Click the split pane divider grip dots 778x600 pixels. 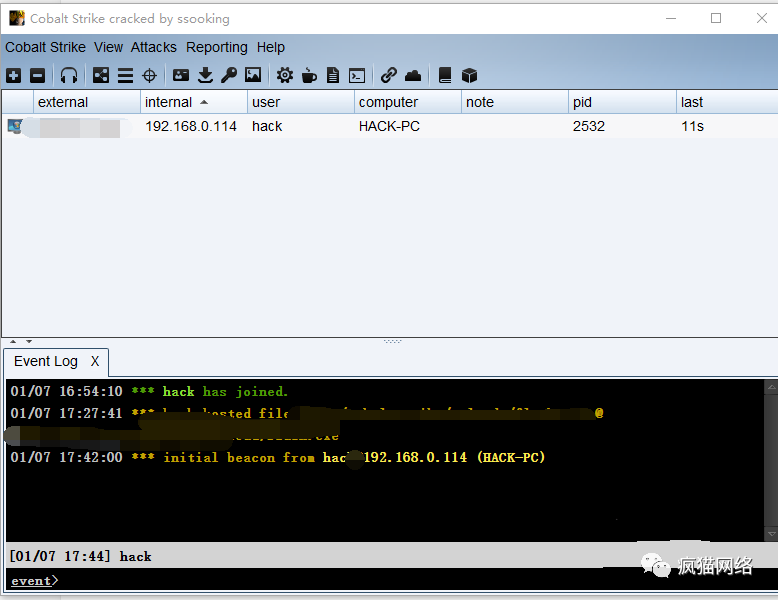click(x=392, y=341)
